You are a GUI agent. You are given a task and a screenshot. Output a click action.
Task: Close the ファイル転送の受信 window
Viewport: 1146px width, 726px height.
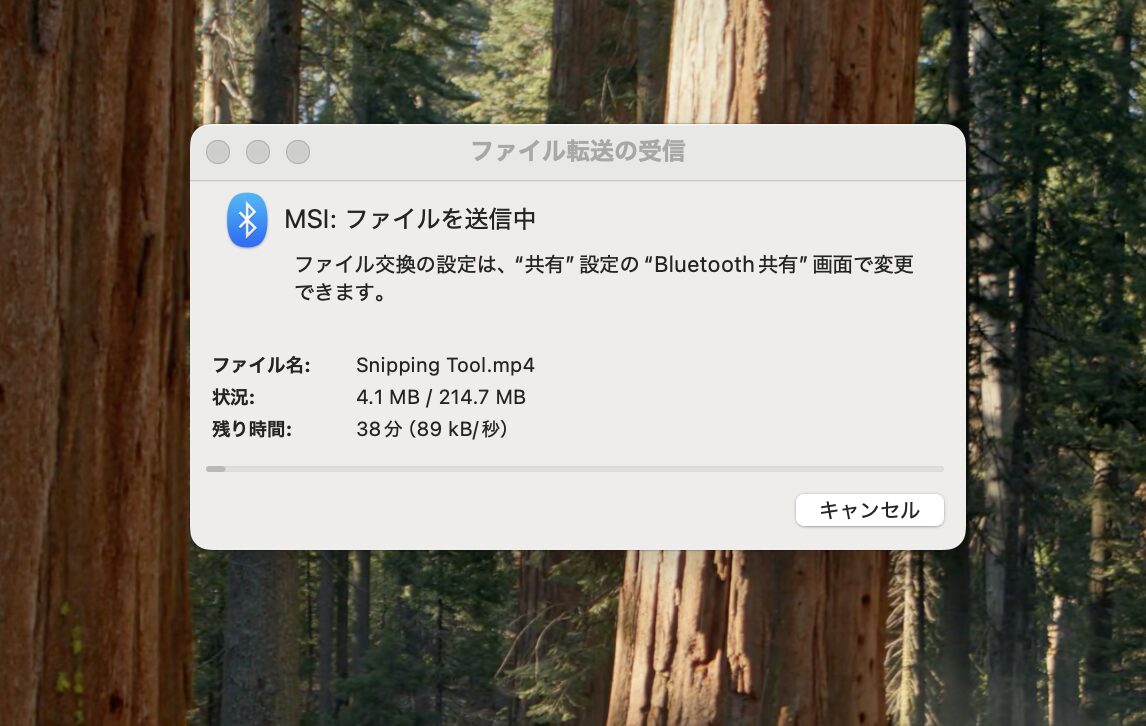click(218, 152)
